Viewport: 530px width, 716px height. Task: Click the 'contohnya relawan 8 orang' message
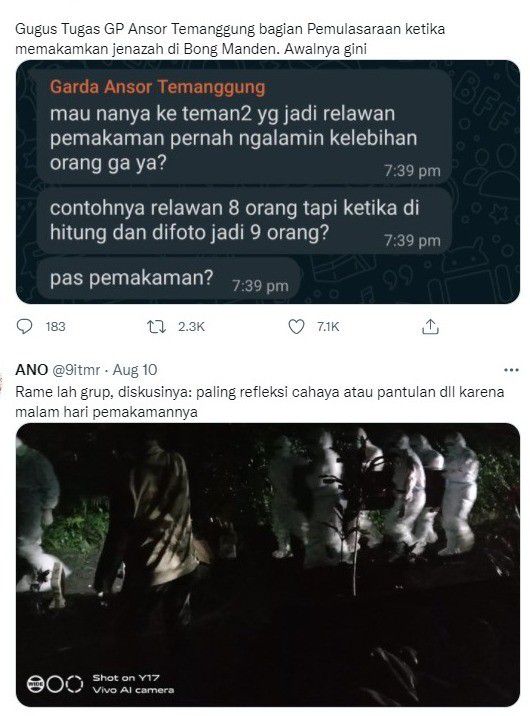coord(244,221)
